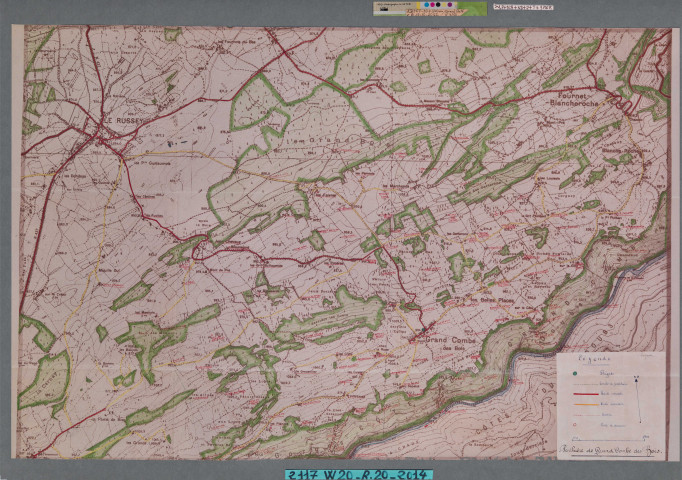Click the 'LE RUSSEY' town label

[x=124, y=120]
